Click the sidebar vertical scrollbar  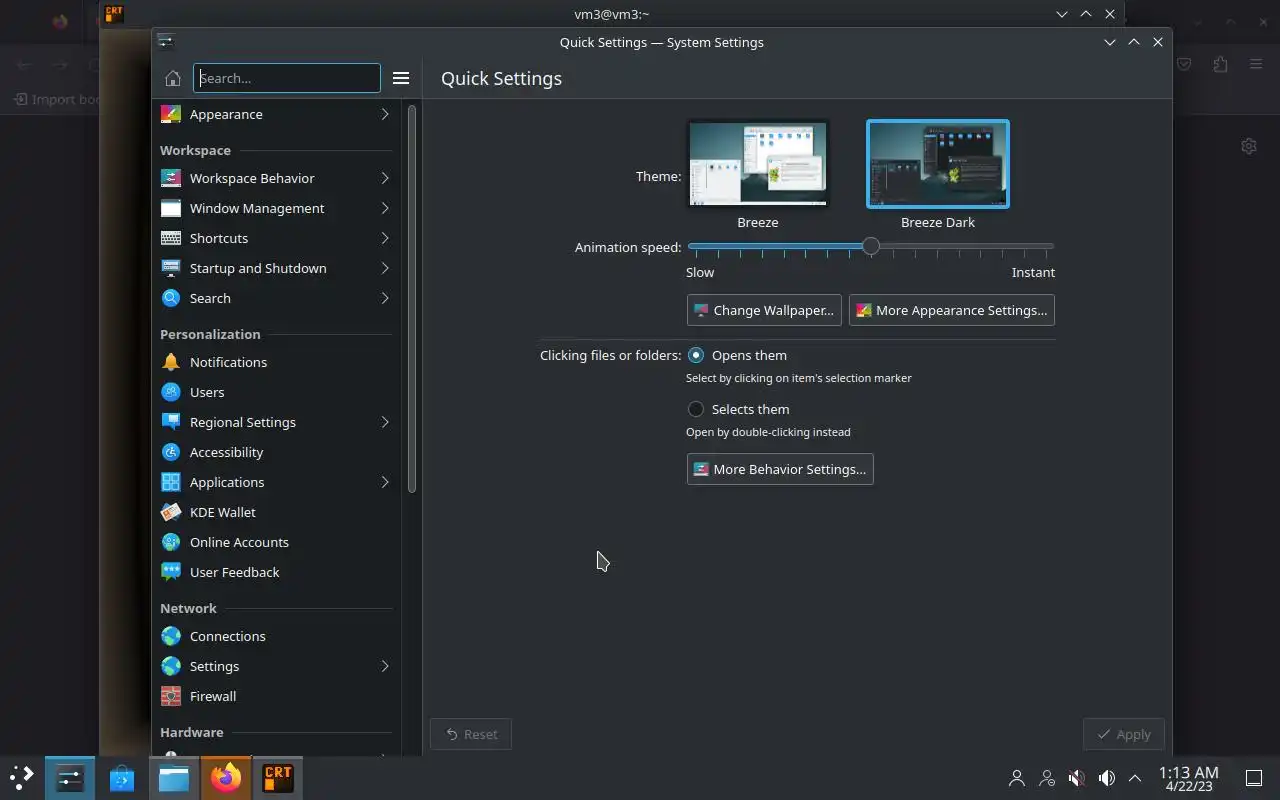[x=411, y=298]
